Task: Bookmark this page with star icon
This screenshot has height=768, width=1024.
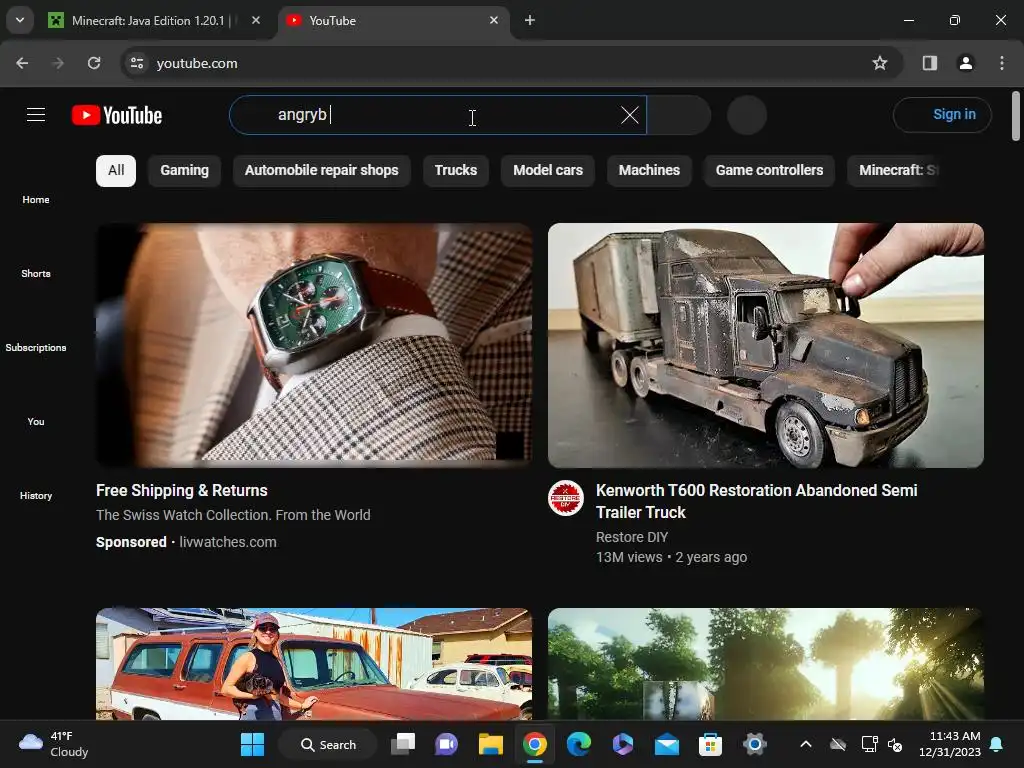Action: (880, 63)
